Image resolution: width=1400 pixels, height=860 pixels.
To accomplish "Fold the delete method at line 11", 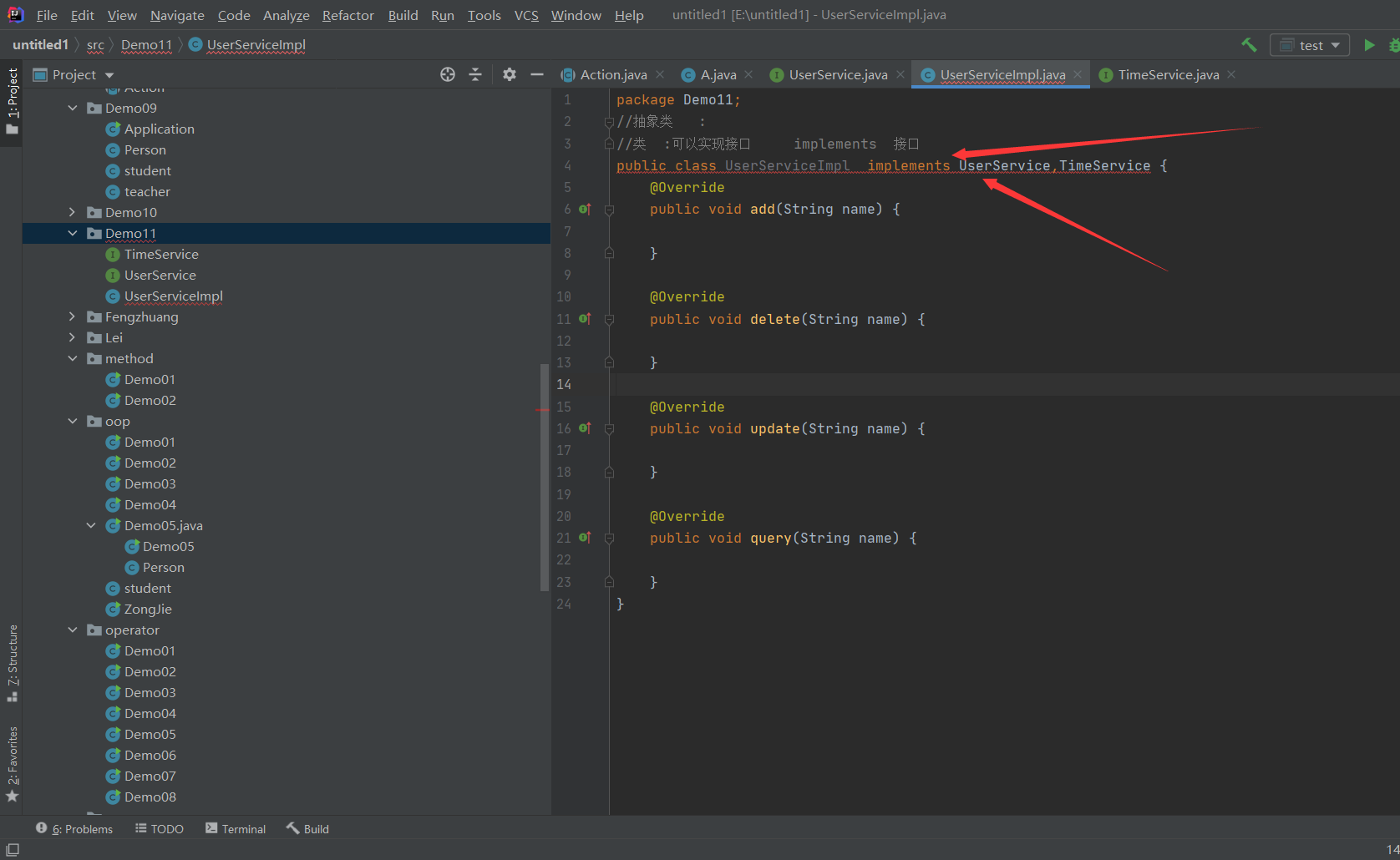I will pos(609,319).
